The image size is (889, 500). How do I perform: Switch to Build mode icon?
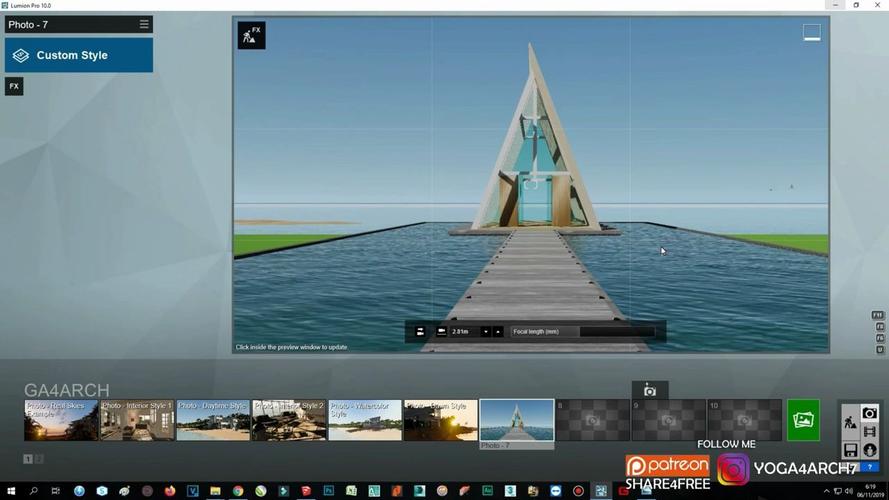pyautogui.click(x=850, y=422)
